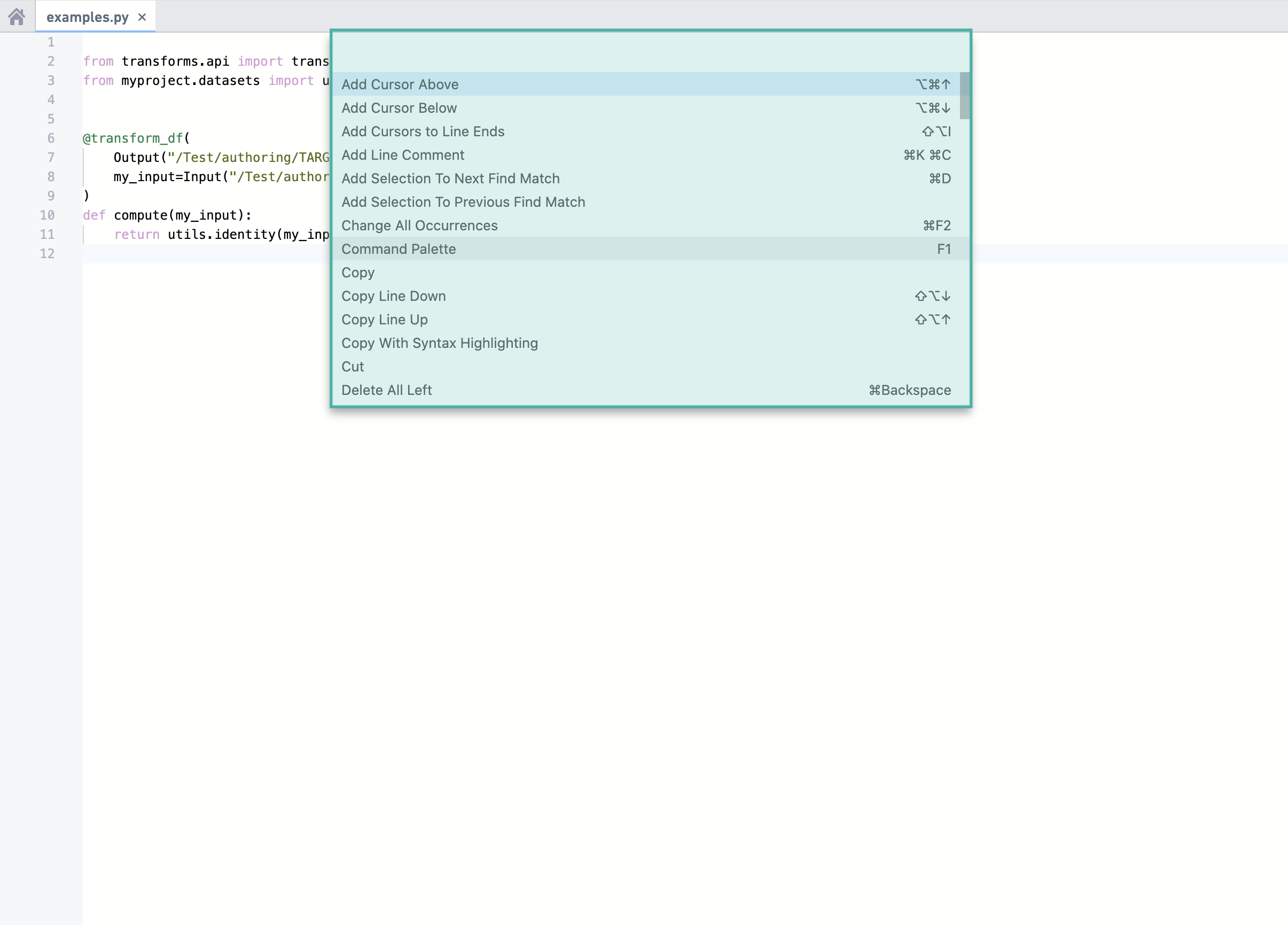Click line number 12 in the gutter
This screenshot has width=1288, height=925.
(x=47, y=253)
